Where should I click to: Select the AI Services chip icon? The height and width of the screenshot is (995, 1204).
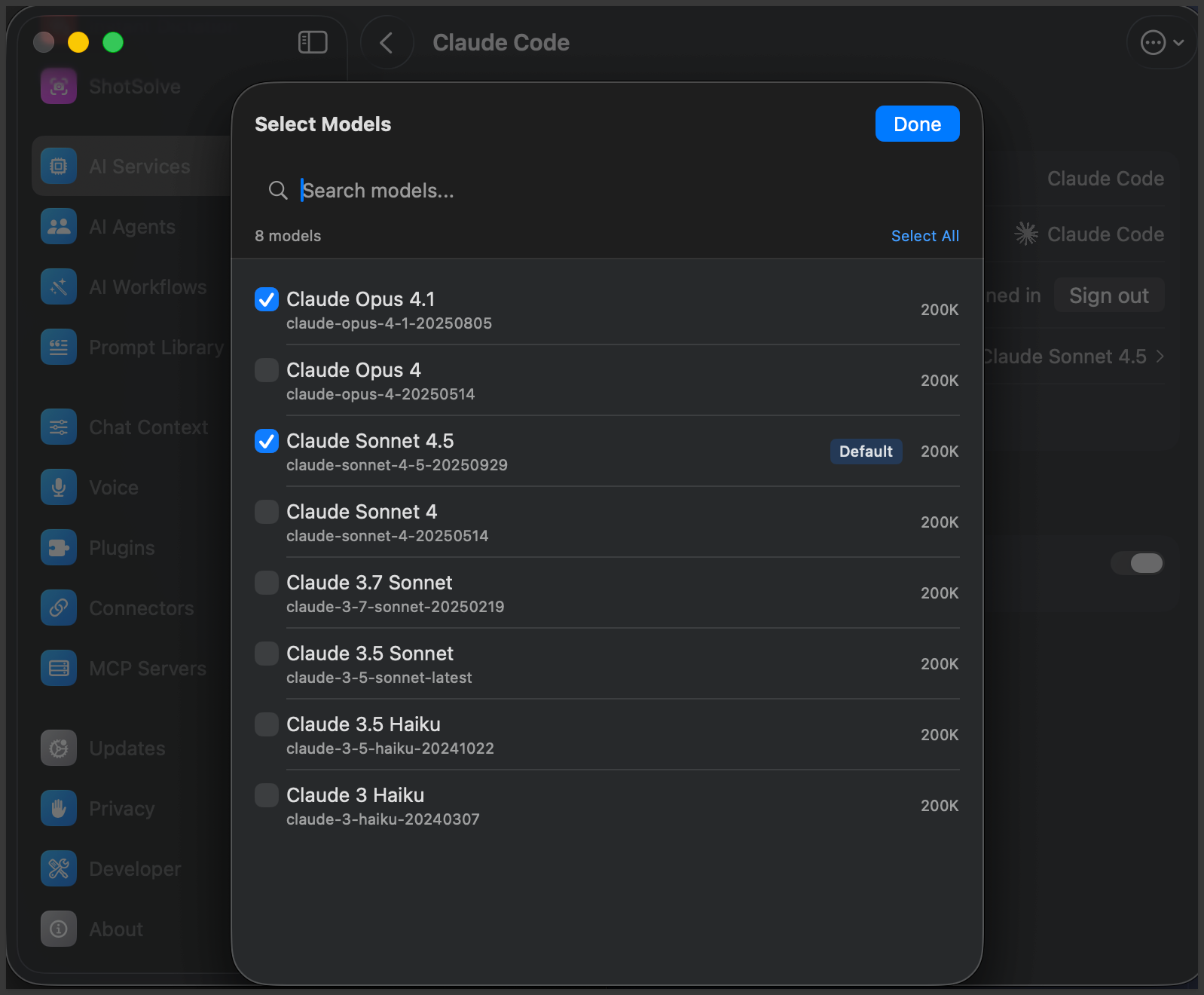[59, 166]
